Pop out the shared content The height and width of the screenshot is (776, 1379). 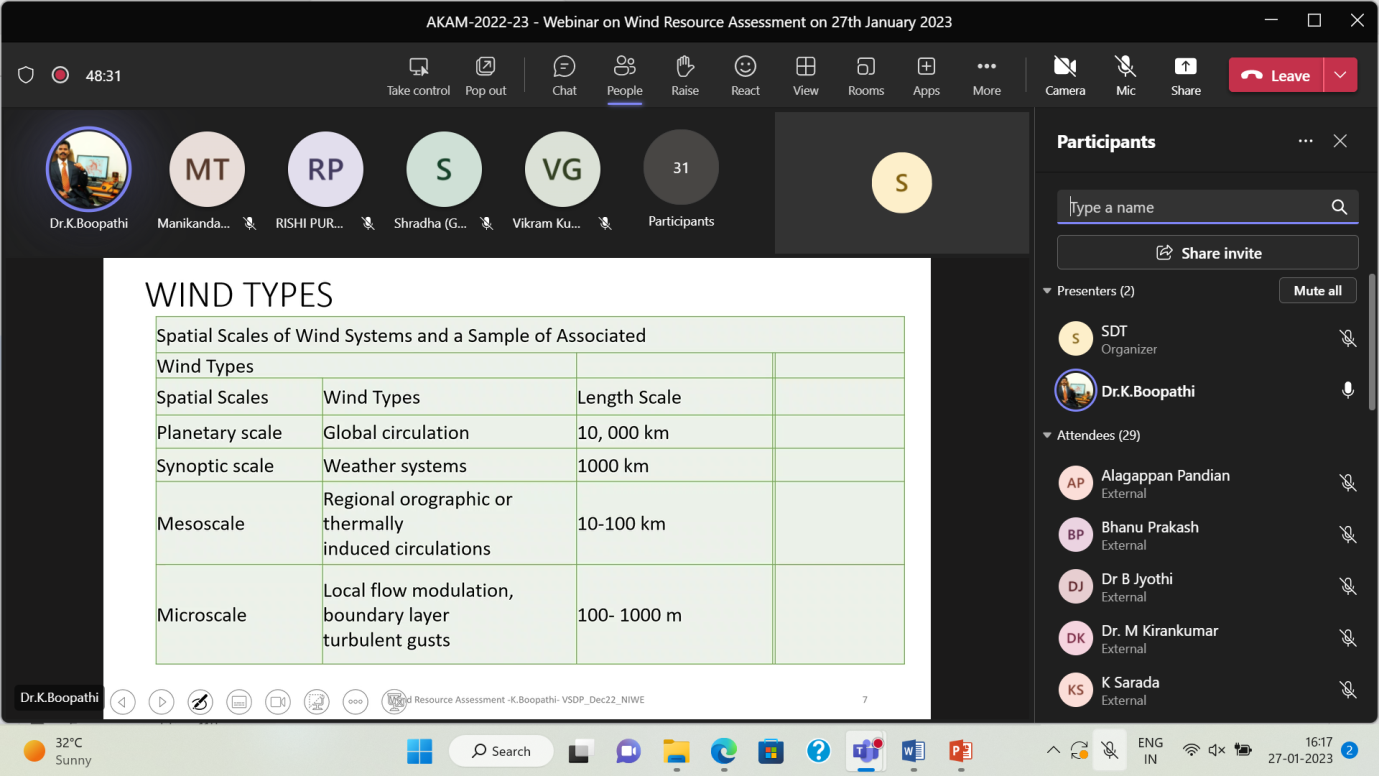point(485,75)
